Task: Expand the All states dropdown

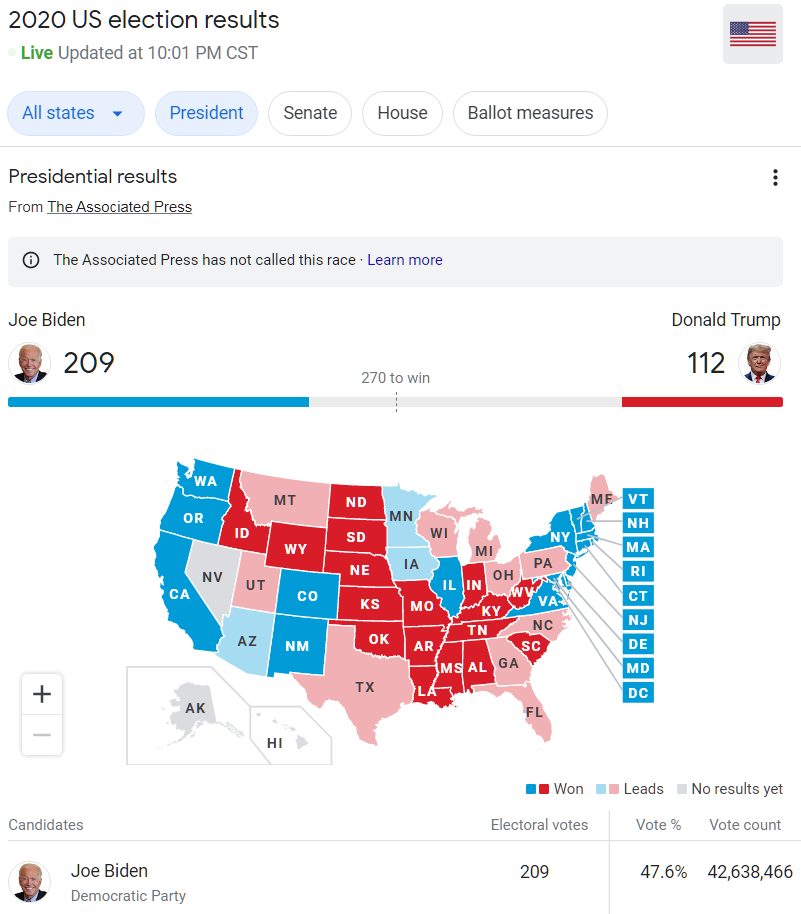Action: pyautogui.click(x=76, y=113)
